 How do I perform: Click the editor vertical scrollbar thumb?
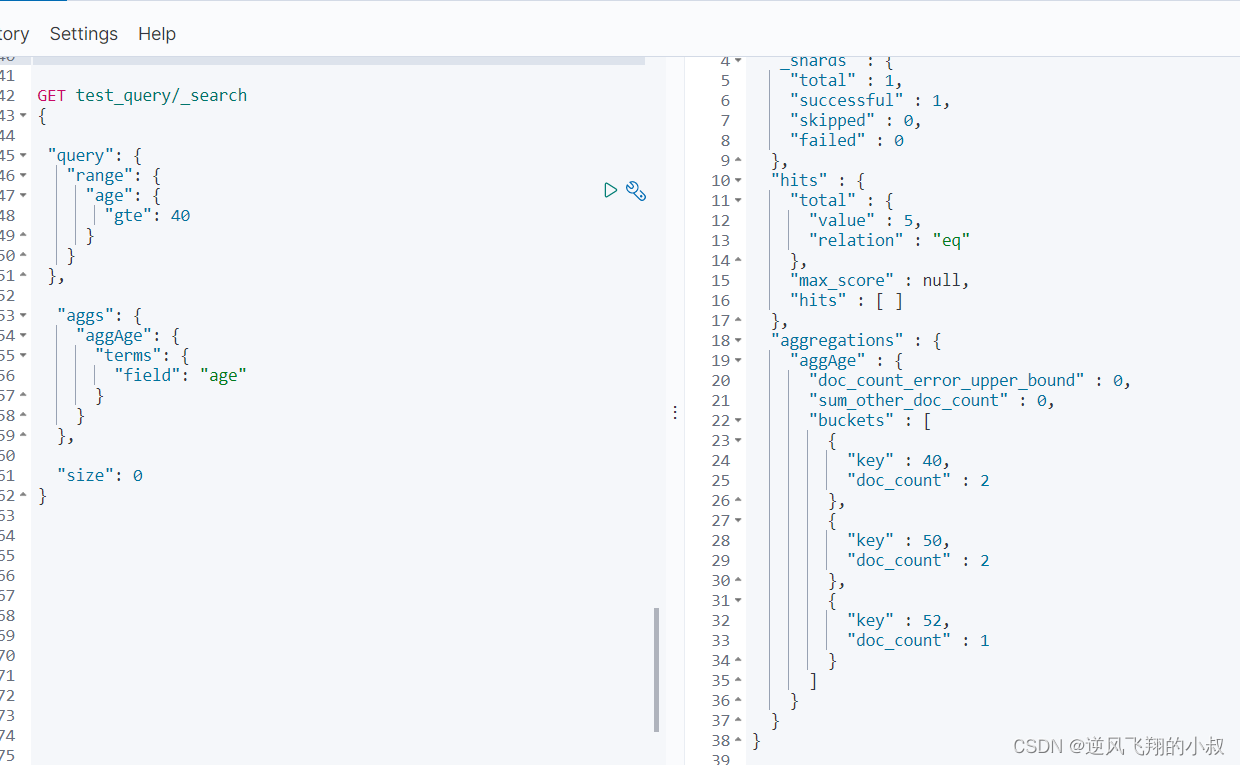656,668
